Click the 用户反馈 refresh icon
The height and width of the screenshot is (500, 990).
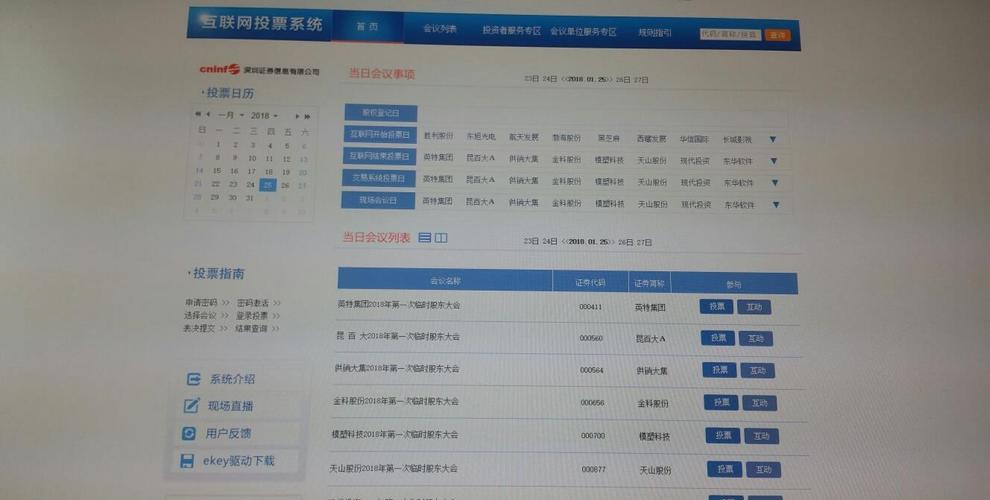[x=189, y=433]
